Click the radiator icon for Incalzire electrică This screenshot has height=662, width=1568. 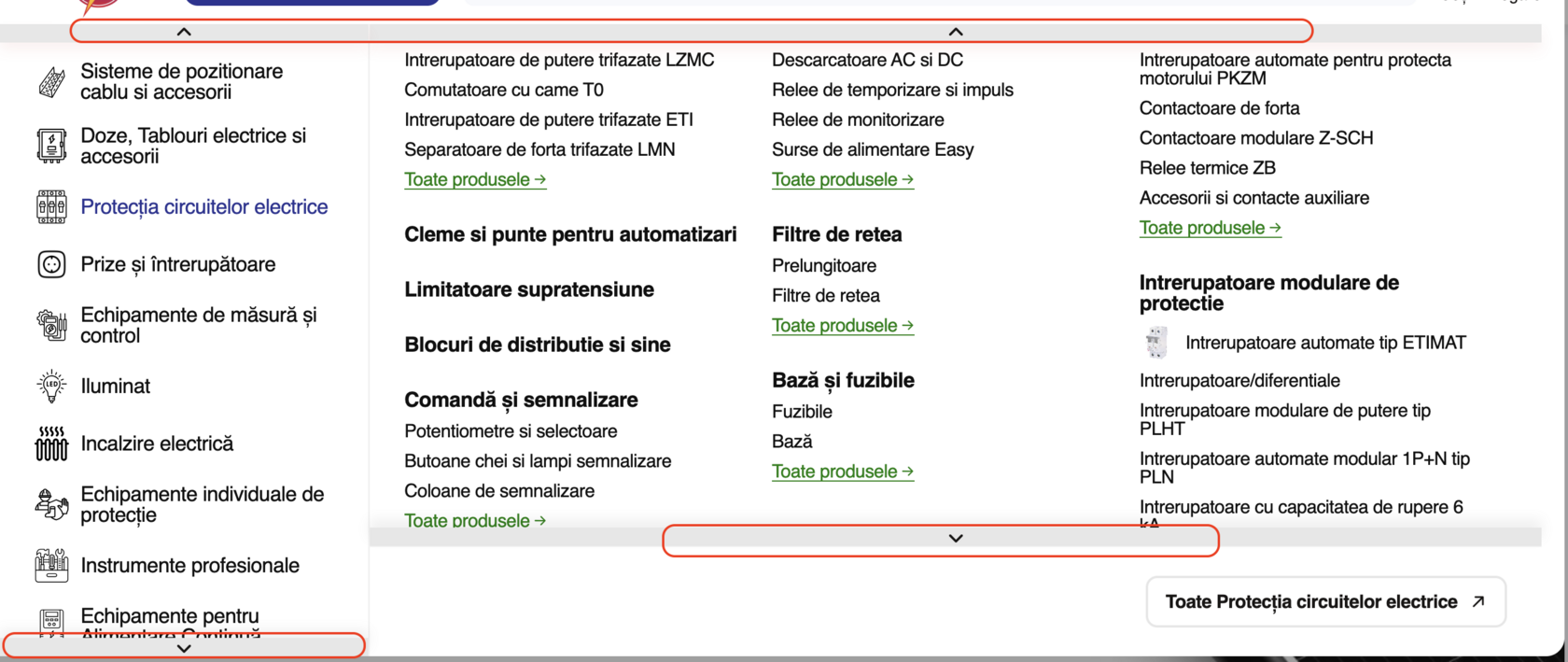tap(51, 444)
